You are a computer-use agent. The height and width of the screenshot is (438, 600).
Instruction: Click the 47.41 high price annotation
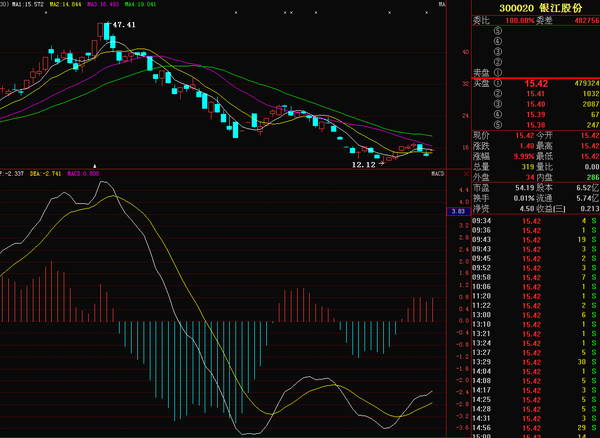(124, 25)
